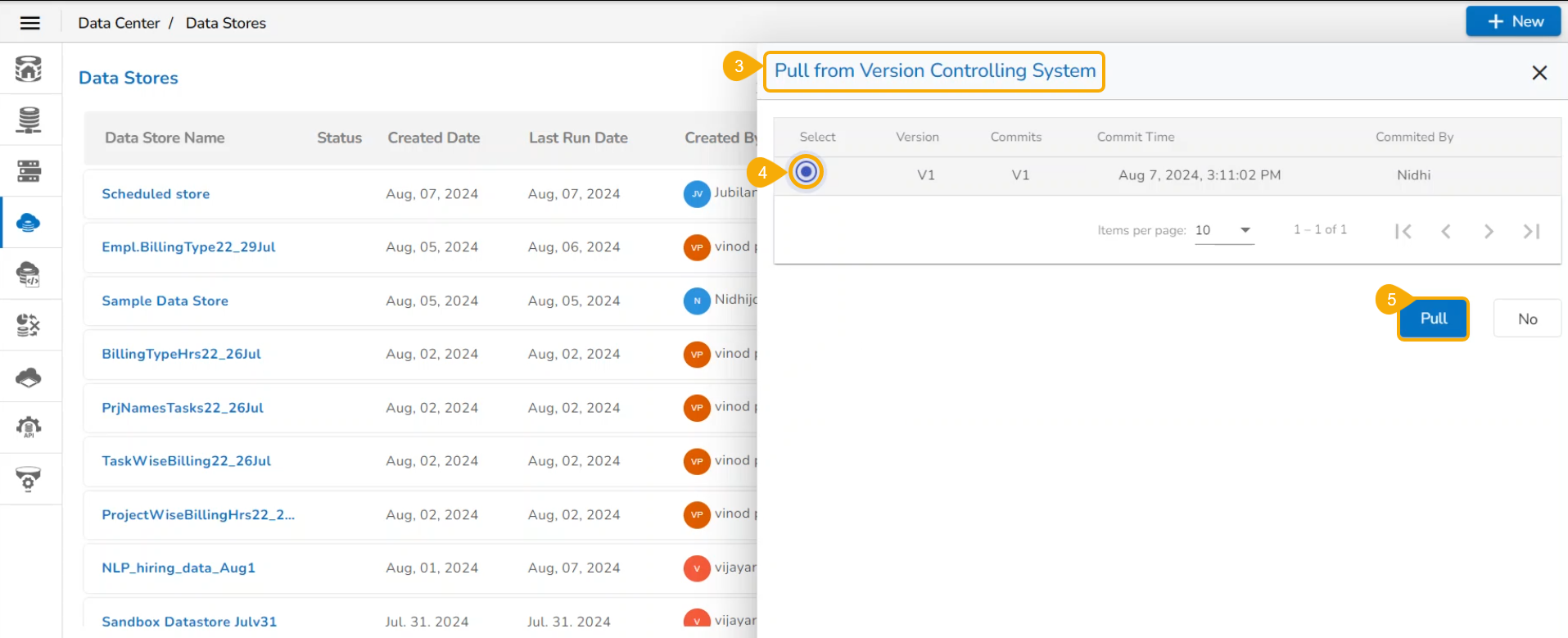This screenshot has height=638, width=1568.
Task: Go to Data Center breadcrumb
Action: click(119, 23)
